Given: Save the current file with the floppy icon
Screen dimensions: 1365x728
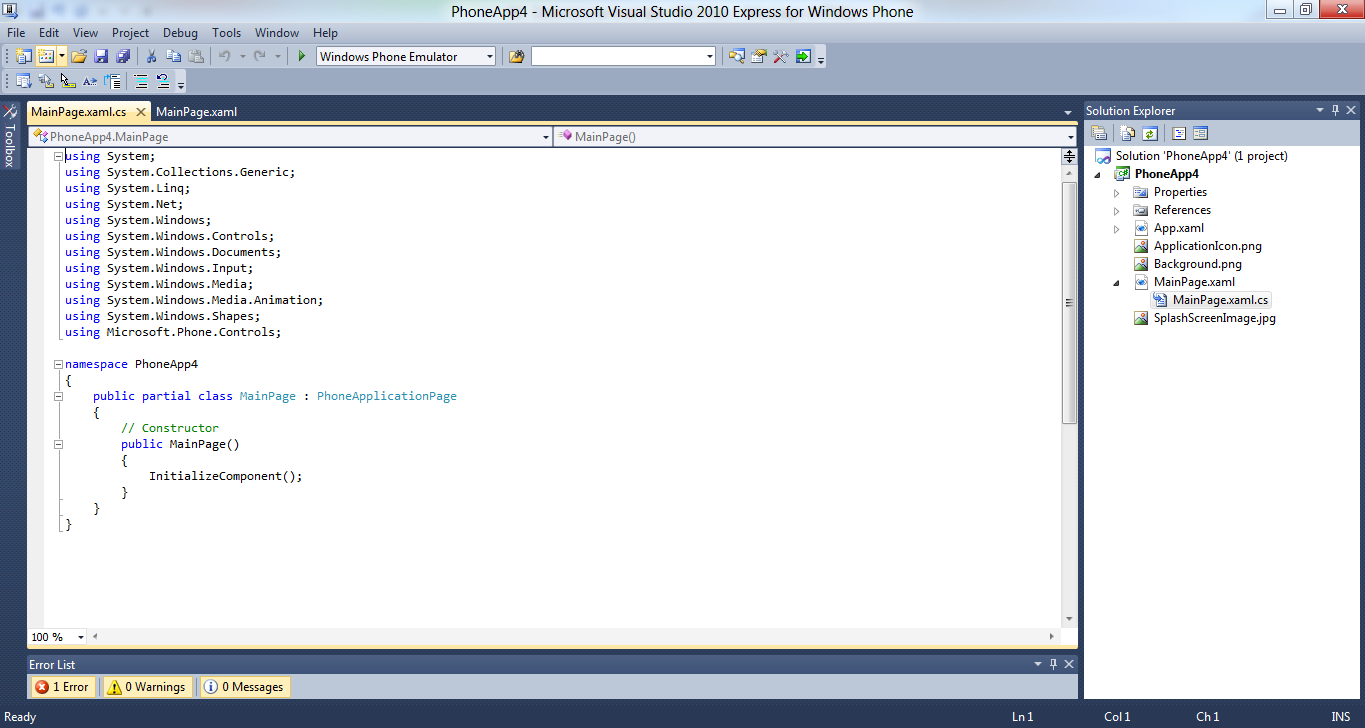Looking at the screenshot, I should click(x=101, y=57).
